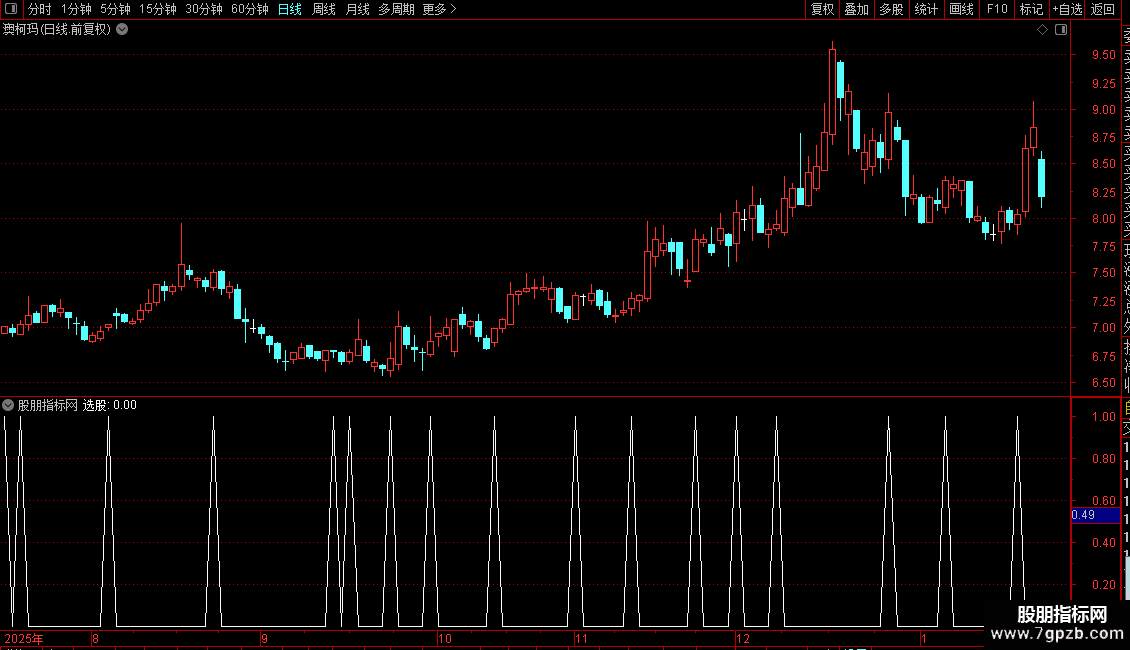Image resolution: width=1130 pixels, height=650 pixels.
Task: Switch to 月线 monthly chart
Action: click(357, 9)
